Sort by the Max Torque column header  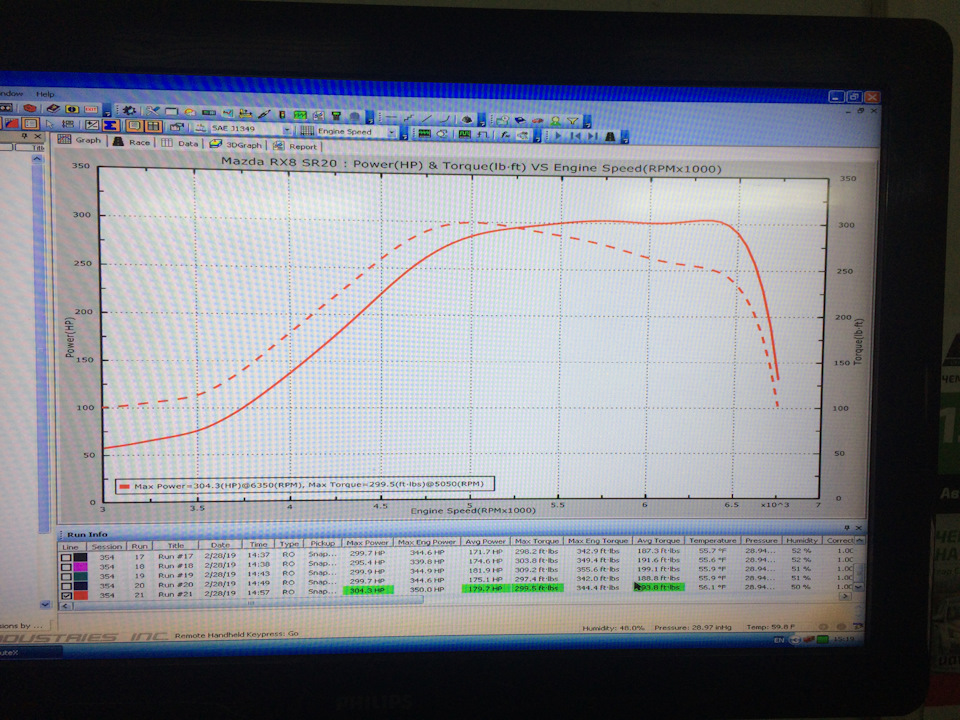tap(536, 541)
